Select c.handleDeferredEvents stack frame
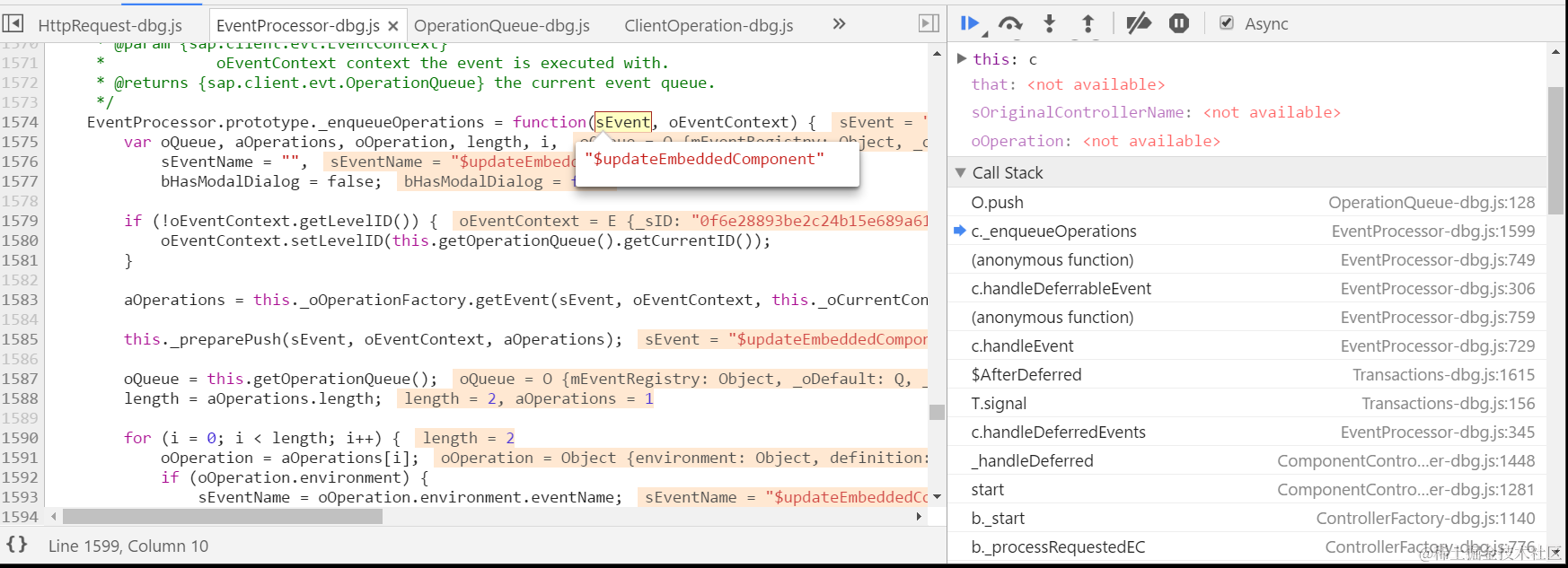This screenshot has height=568, width=1568. [1247, 432]
